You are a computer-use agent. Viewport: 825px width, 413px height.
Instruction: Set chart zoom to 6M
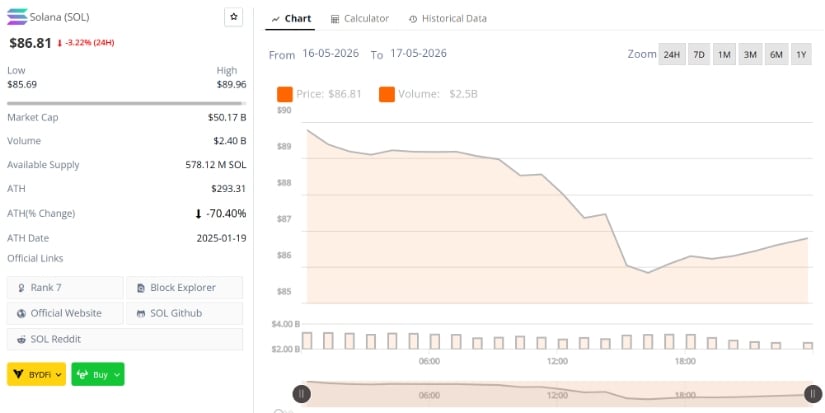click(x=776, y=54)
